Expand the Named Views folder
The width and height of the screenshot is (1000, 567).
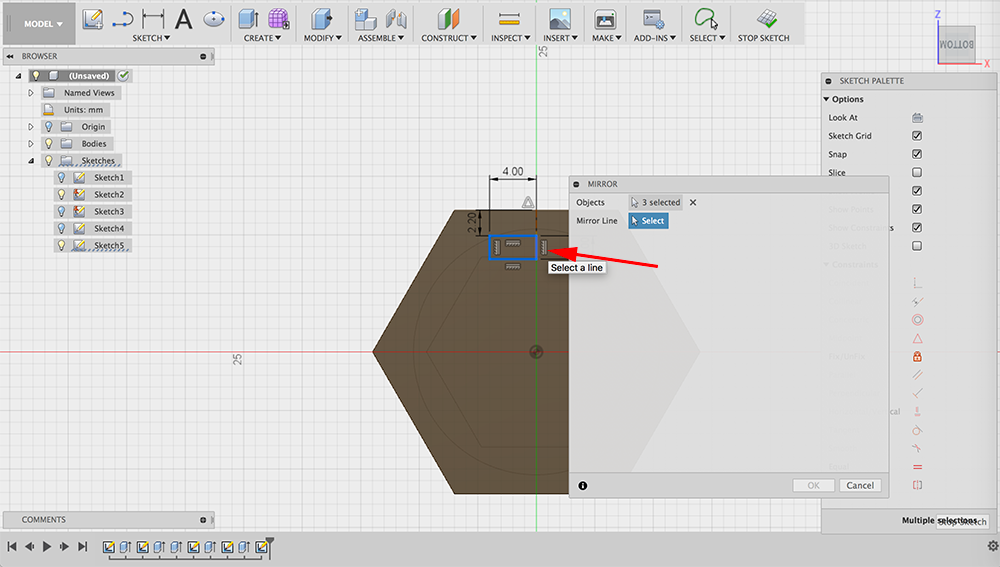click(x=30, y=92)
